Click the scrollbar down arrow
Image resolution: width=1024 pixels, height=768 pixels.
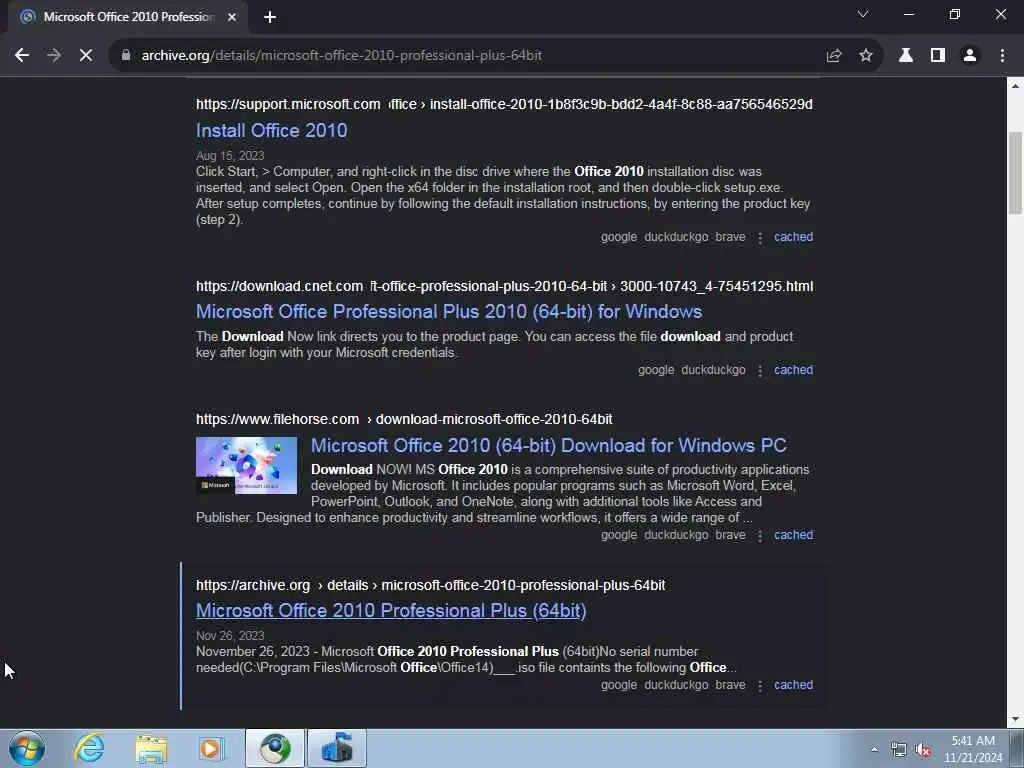click(1015, 720)
